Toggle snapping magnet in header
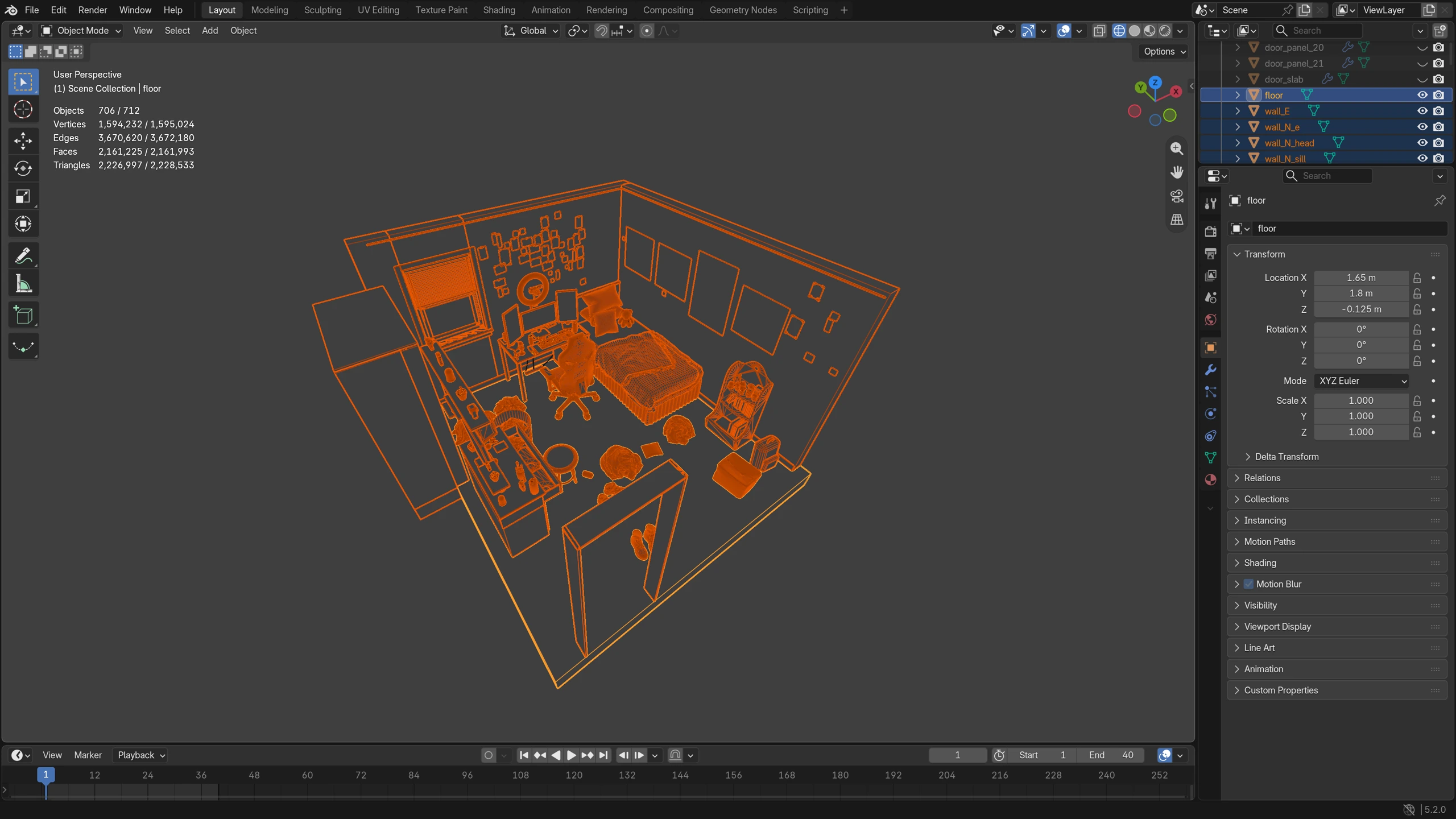This screenshot has height=819, width=1456. (x=601, y=31)
